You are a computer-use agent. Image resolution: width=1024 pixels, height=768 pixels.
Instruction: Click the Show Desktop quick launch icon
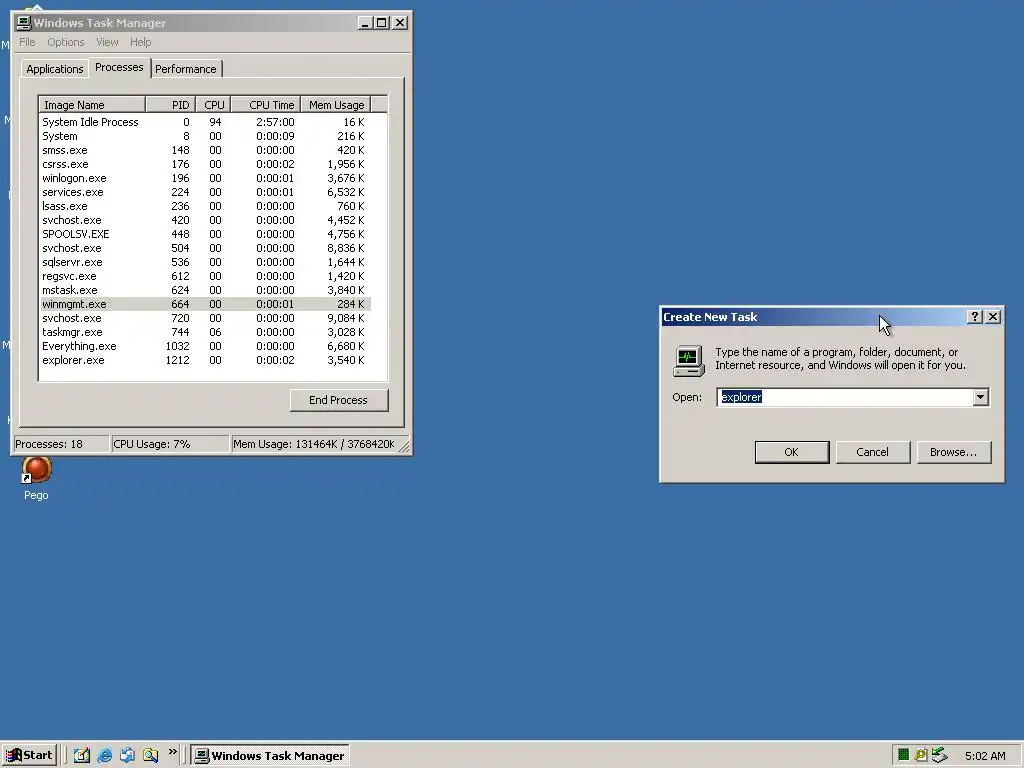click(82, 756)
